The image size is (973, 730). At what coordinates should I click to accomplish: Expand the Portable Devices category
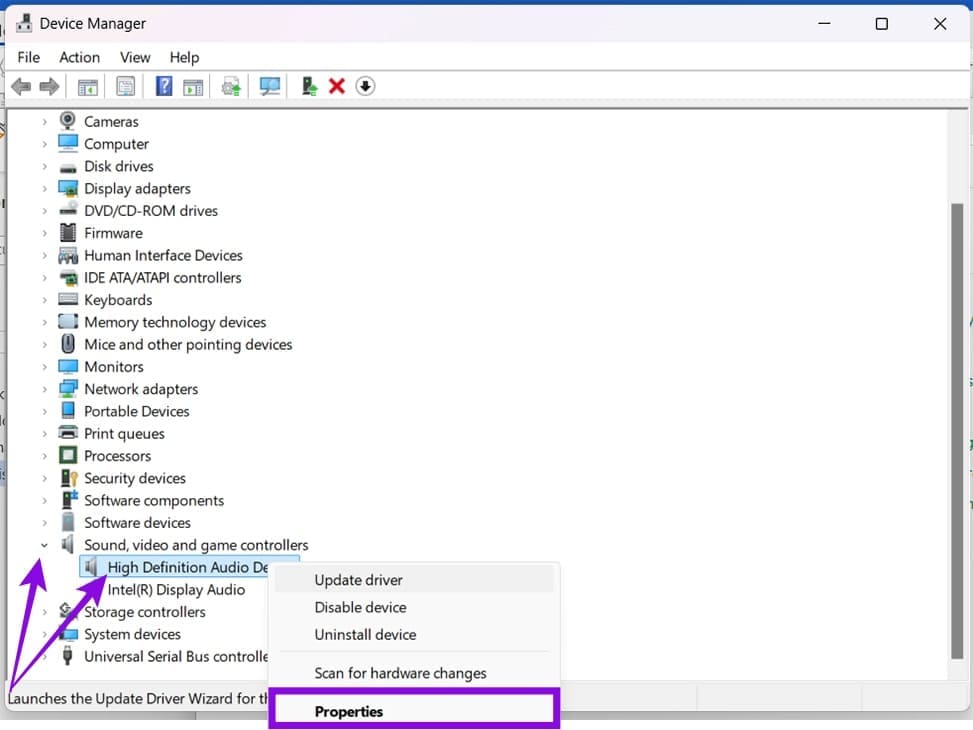coord(44,412)
